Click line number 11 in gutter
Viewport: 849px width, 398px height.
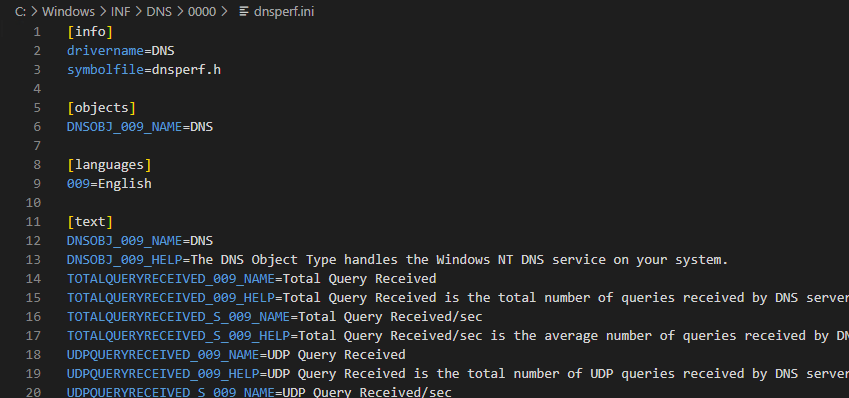coord(33,222)
